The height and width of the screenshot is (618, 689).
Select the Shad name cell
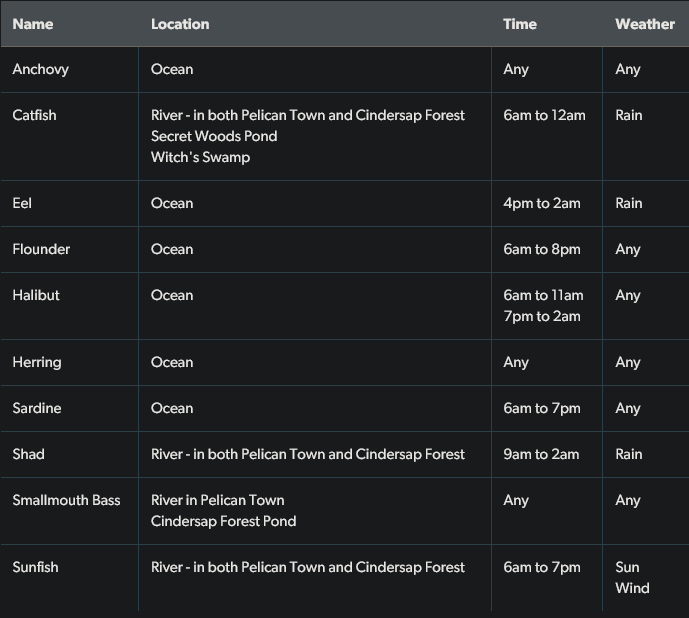coord(28,454)
